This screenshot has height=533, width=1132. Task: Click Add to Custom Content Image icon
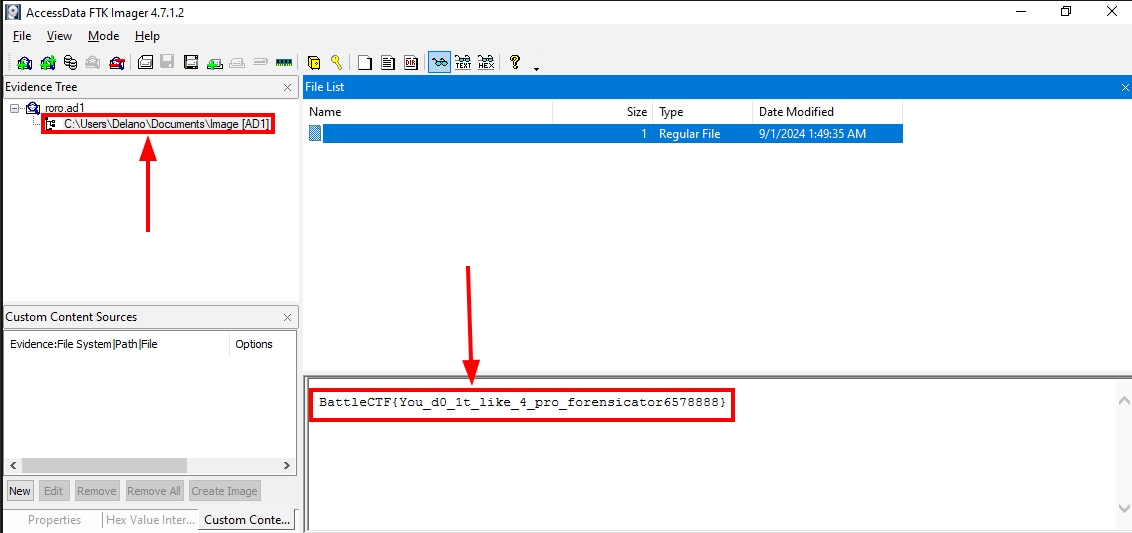click(214, 63)
